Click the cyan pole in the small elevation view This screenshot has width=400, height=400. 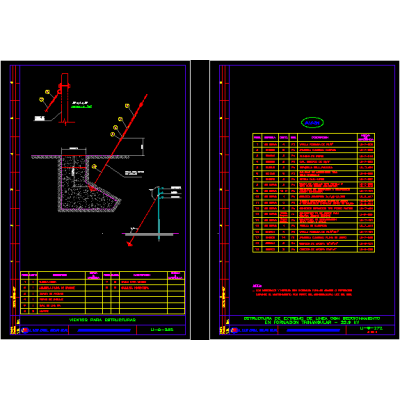tap(159, 213)
